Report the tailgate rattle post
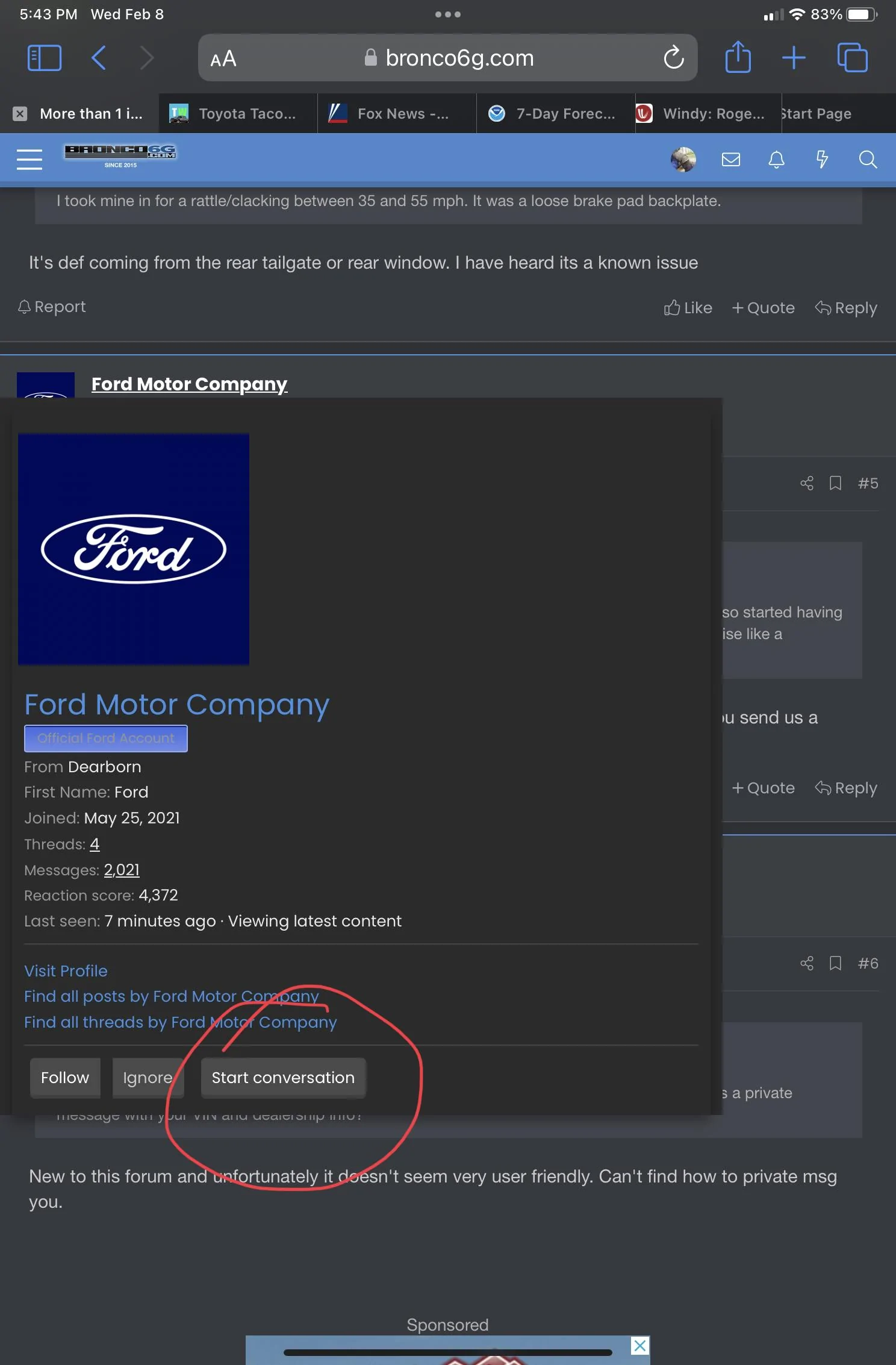Image resolution: width=896 pixels, height=1365 pixels. click(x=52, y=307)
